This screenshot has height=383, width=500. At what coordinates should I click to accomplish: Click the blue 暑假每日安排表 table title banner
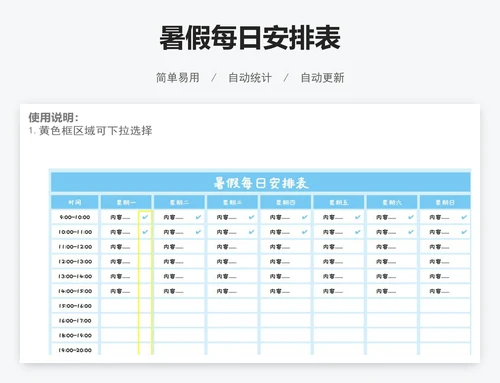click(x=261, y=183)
